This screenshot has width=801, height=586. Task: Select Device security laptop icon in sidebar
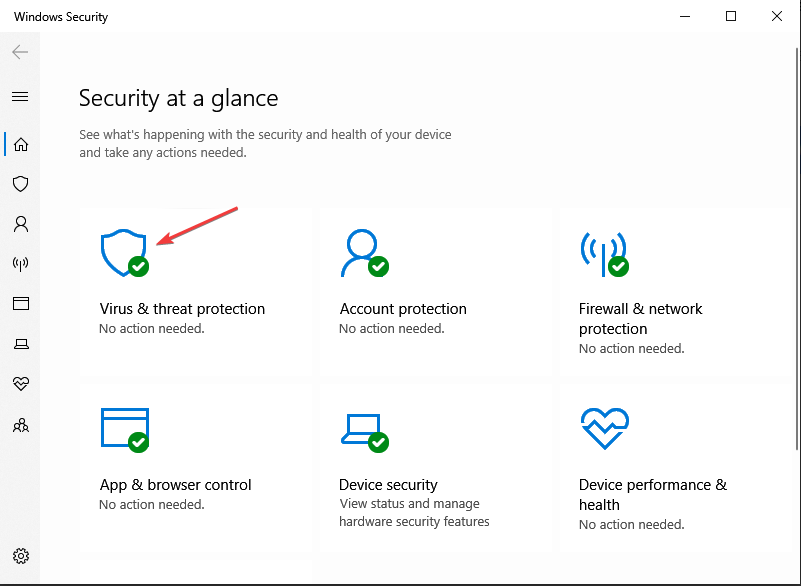click(x=20, y=344)
